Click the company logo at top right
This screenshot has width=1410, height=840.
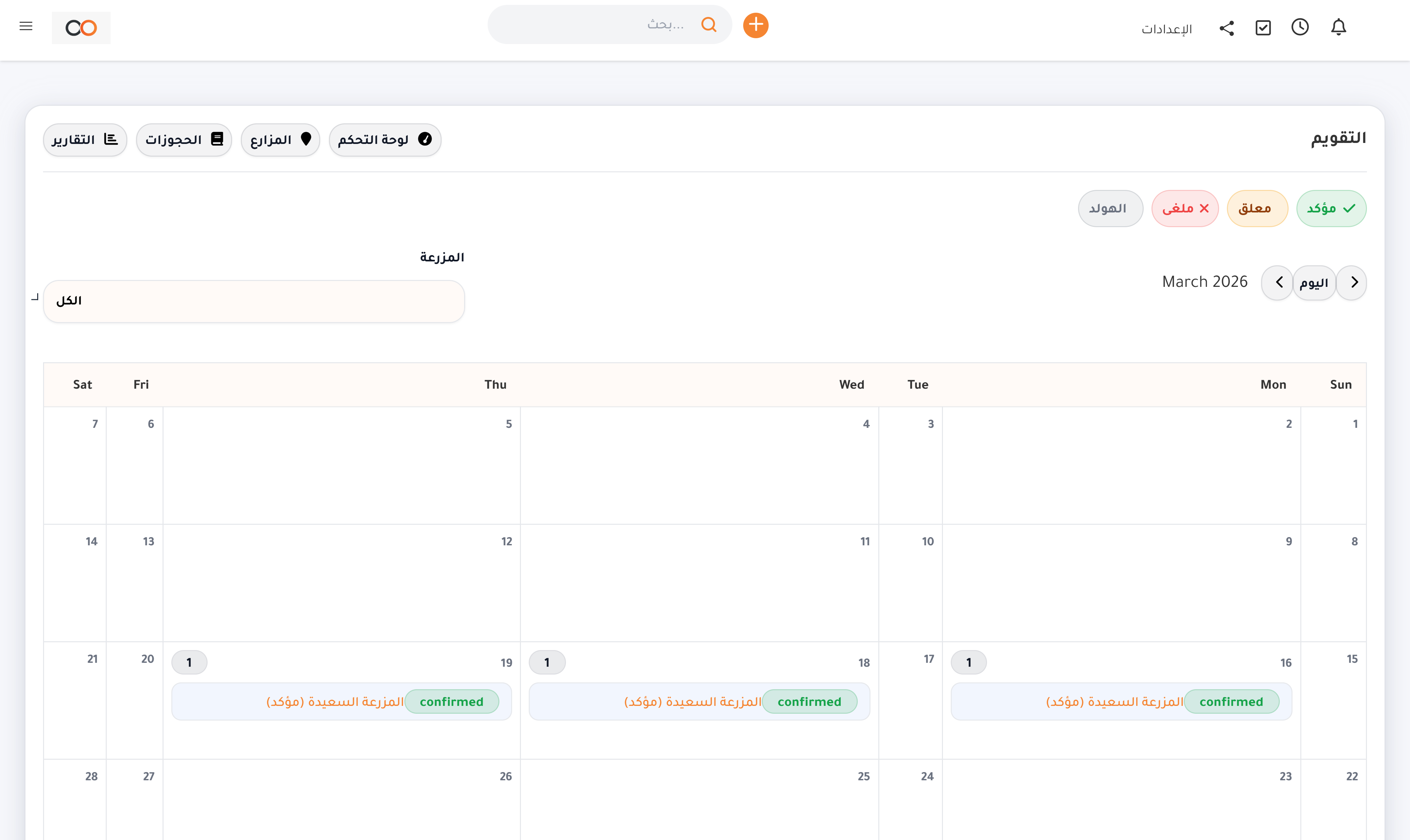[x=81, y=27]
